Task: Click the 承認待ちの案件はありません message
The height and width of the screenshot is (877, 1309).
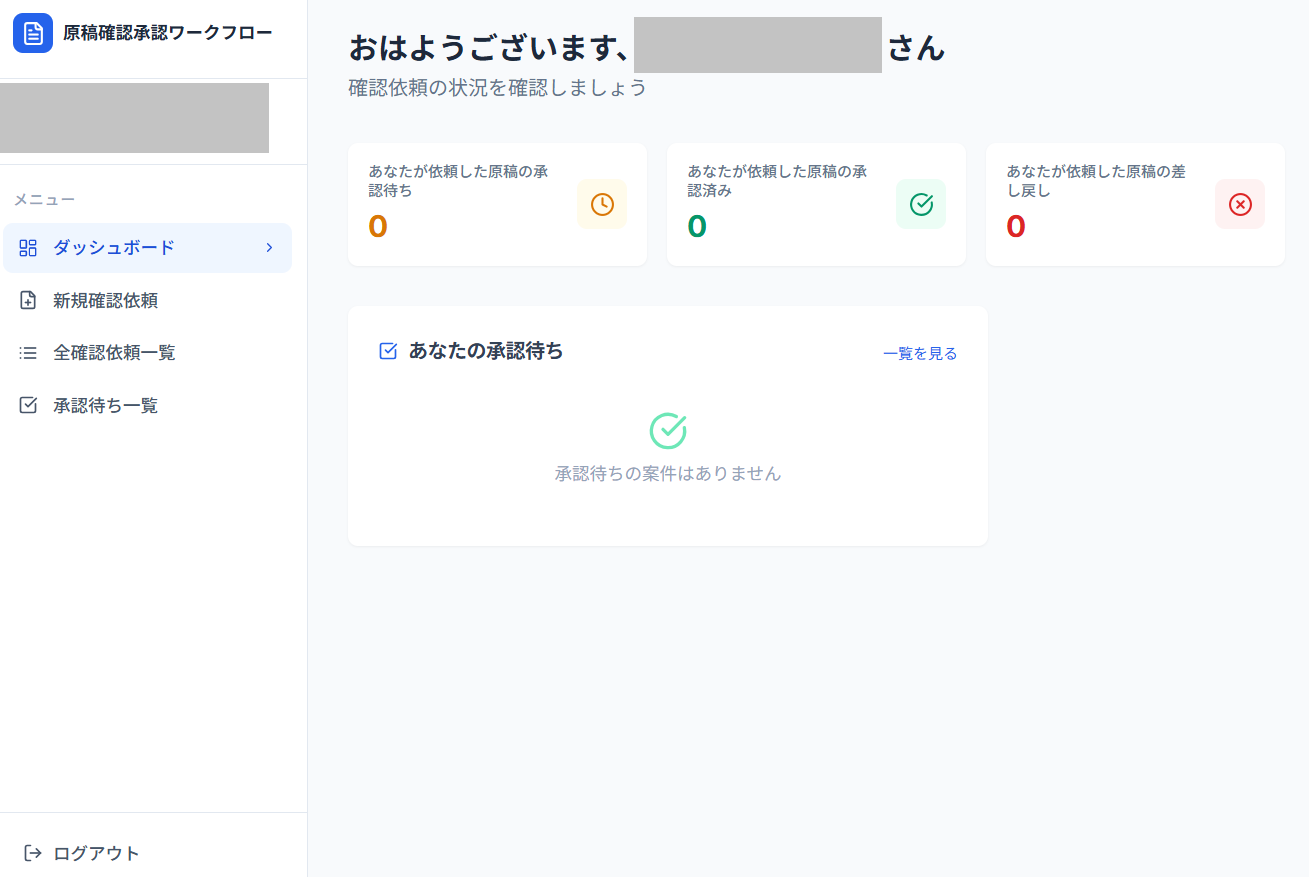Action: tap(668, 474)
